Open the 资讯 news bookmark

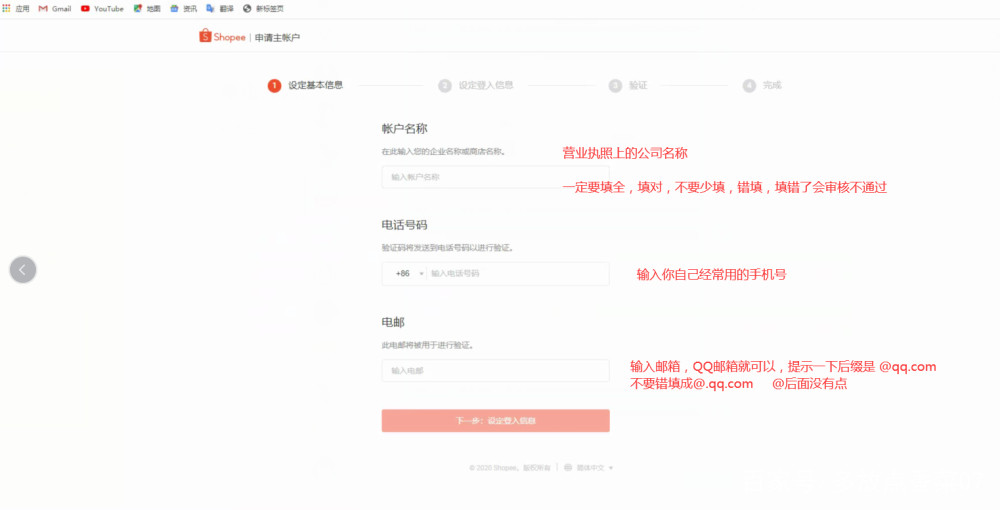pyautogui.click(x=184, y=9)
